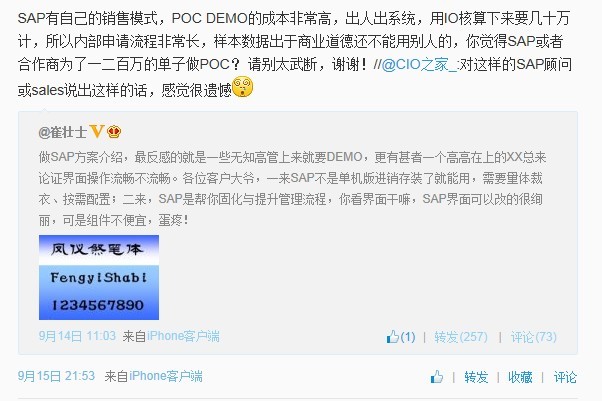Click iPhone客户端 source link on the outer post
Image resolution: width=602 pixels, height=401 pixels.
(x=165, y=376)
